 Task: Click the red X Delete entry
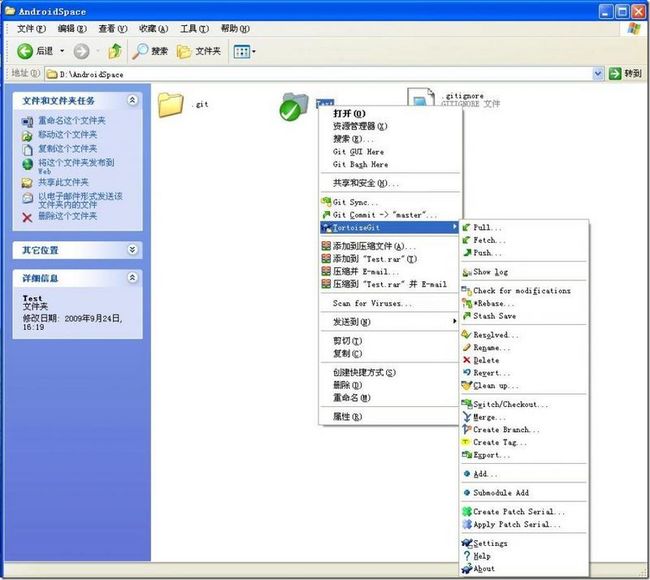click(524, 360)
